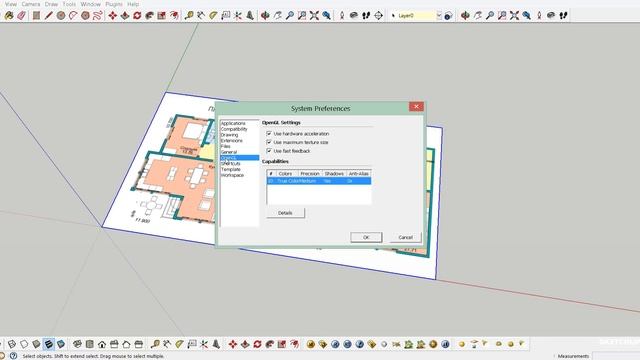The image size is (640, 360).
Task: Select Drawing in preferences list
Action: click(229, 135)
